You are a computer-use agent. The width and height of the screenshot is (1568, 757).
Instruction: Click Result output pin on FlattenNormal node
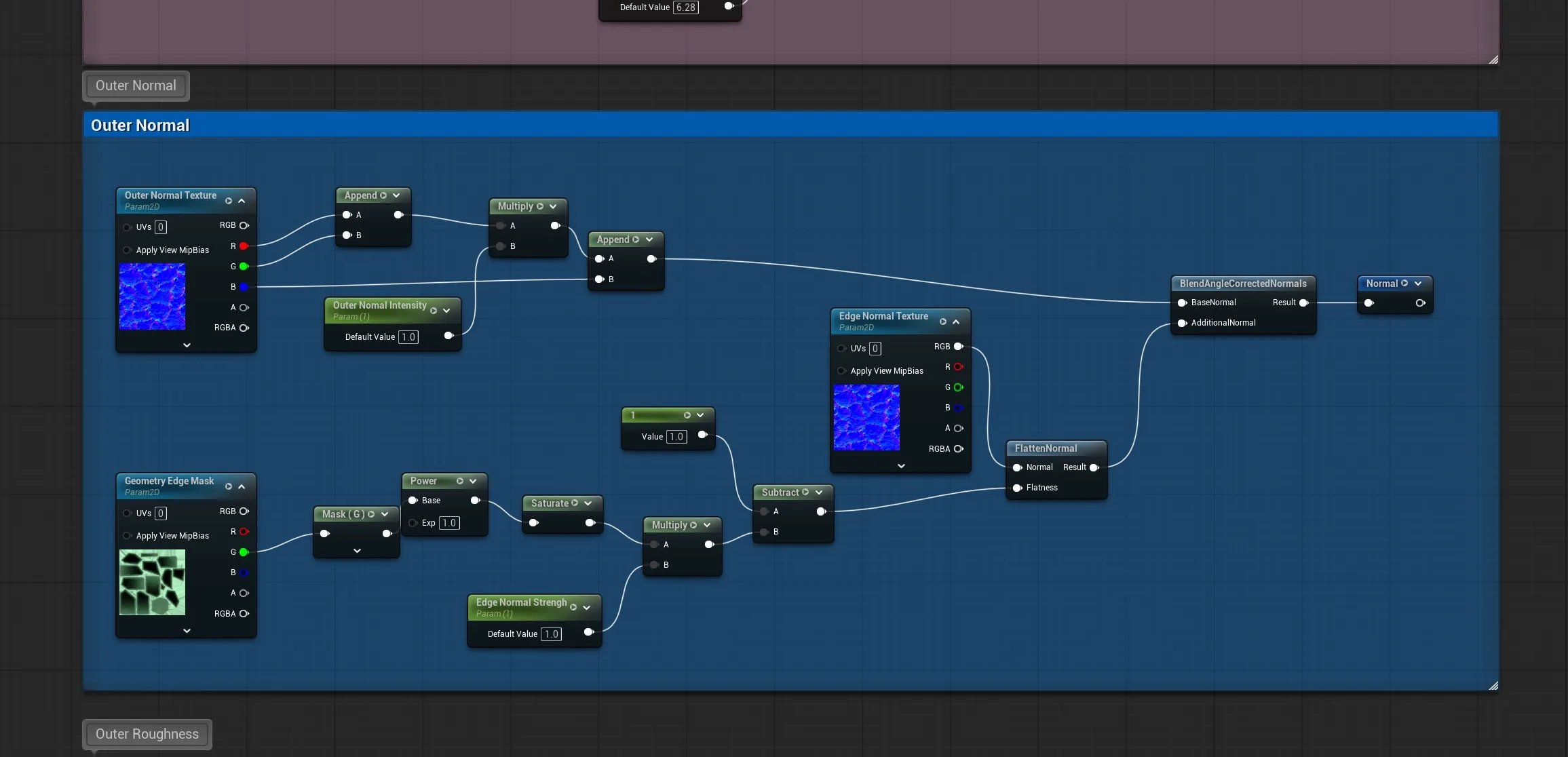[x=1094, y=467]
